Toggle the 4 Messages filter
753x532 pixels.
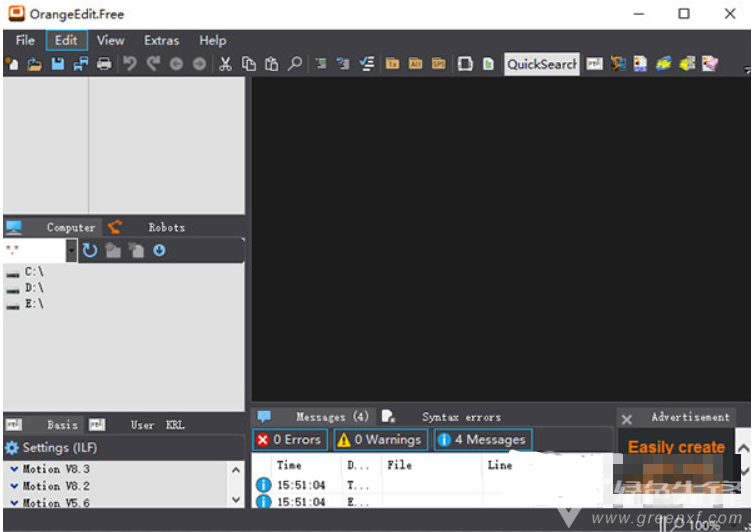coord(483,439)
